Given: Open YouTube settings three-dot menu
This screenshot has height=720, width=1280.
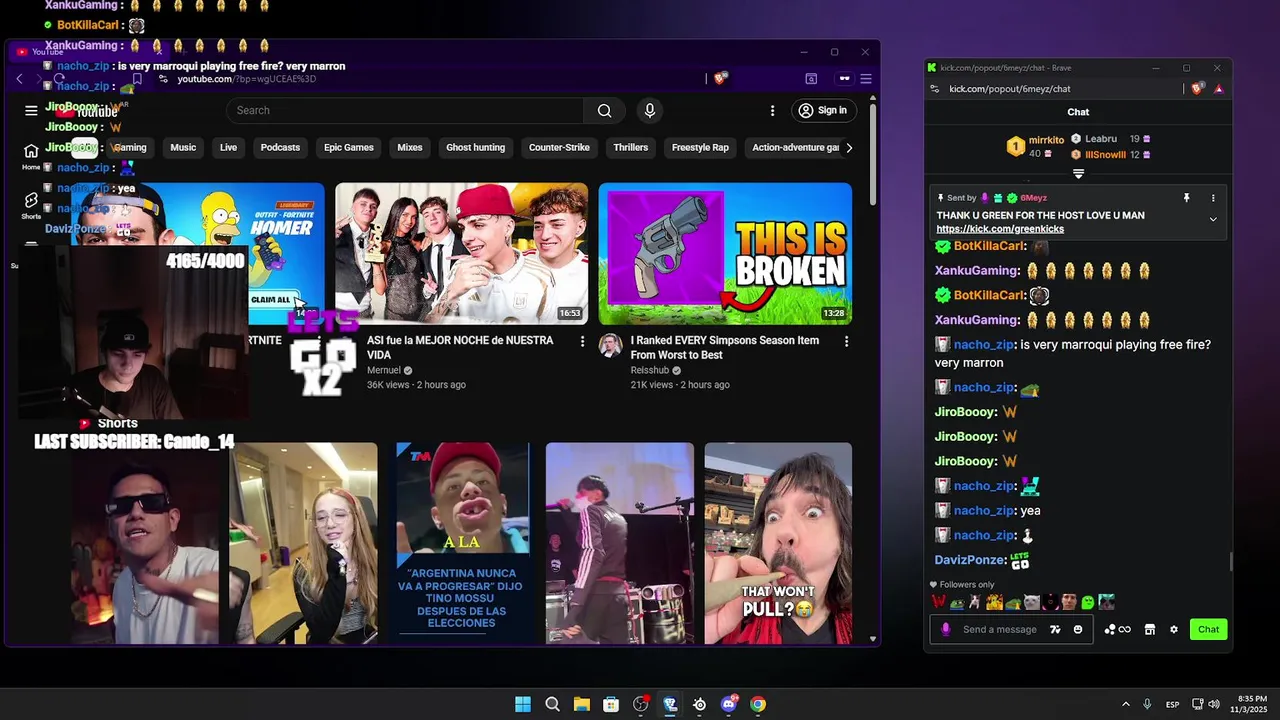Looking at the screenshot, I should (x=772, y=110).
